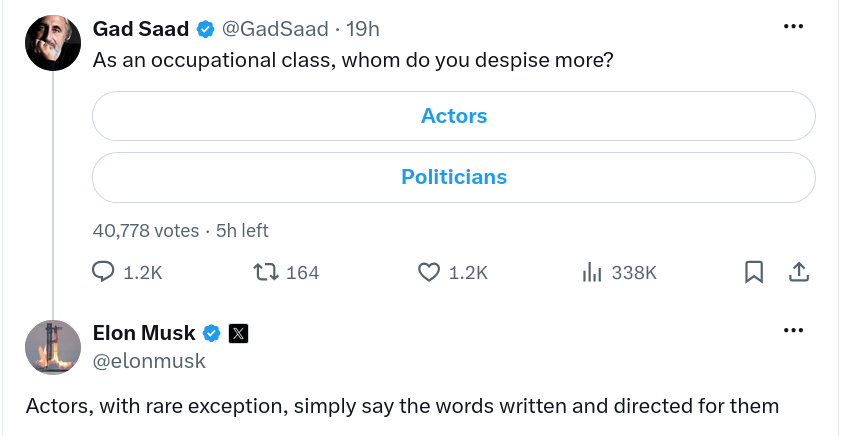841x436 pixels.
Task: Click the Gad Saad display name
Action: click(x=141, y=29)
